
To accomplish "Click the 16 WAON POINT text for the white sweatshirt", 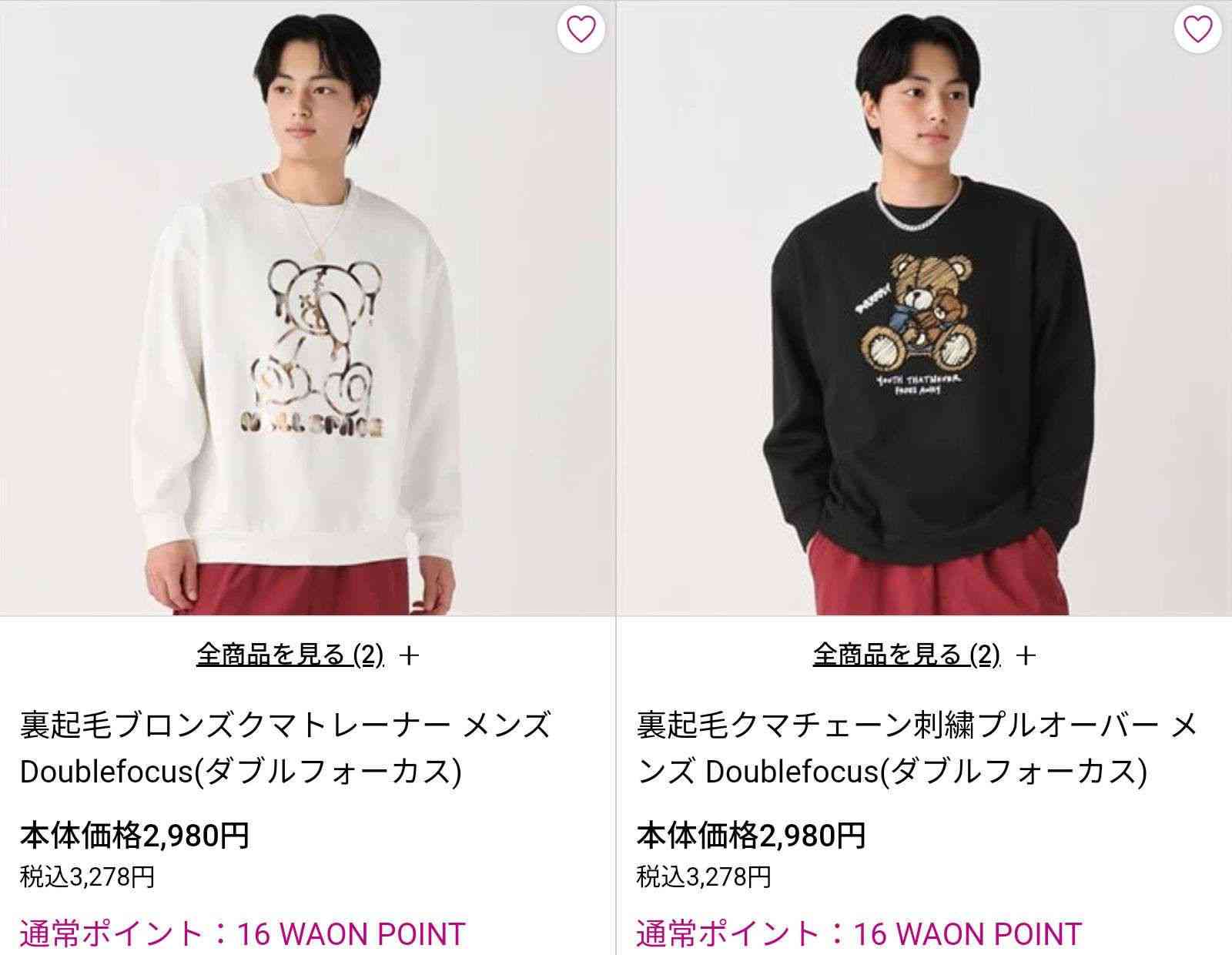I will (351, 934).
